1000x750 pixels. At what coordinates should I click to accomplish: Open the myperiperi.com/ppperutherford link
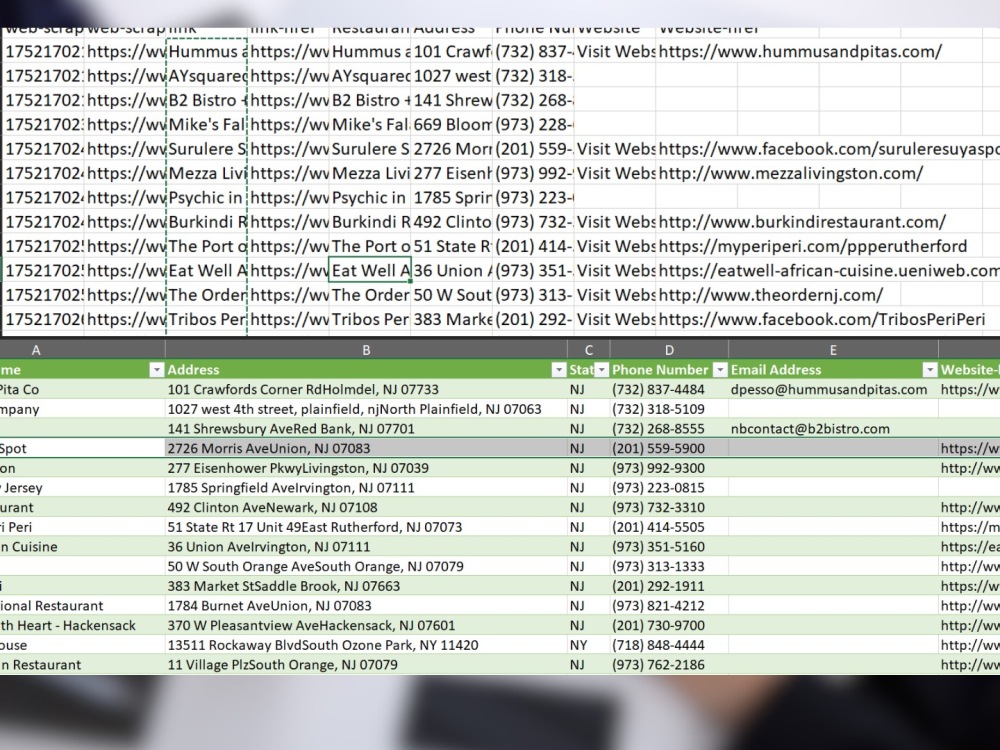coord(812,246)
